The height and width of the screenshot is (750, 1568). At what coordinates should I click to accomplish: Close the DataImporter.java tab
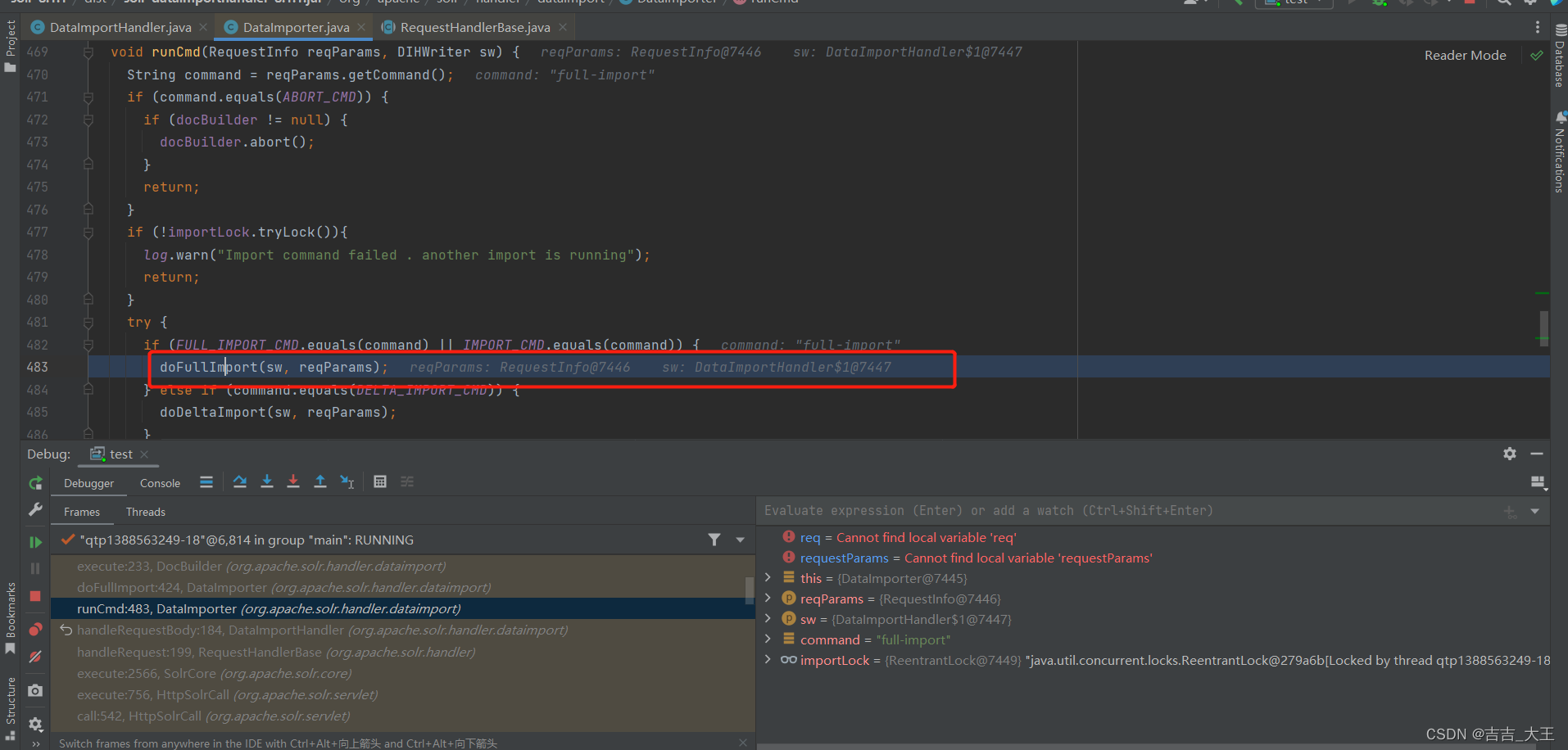361,27
